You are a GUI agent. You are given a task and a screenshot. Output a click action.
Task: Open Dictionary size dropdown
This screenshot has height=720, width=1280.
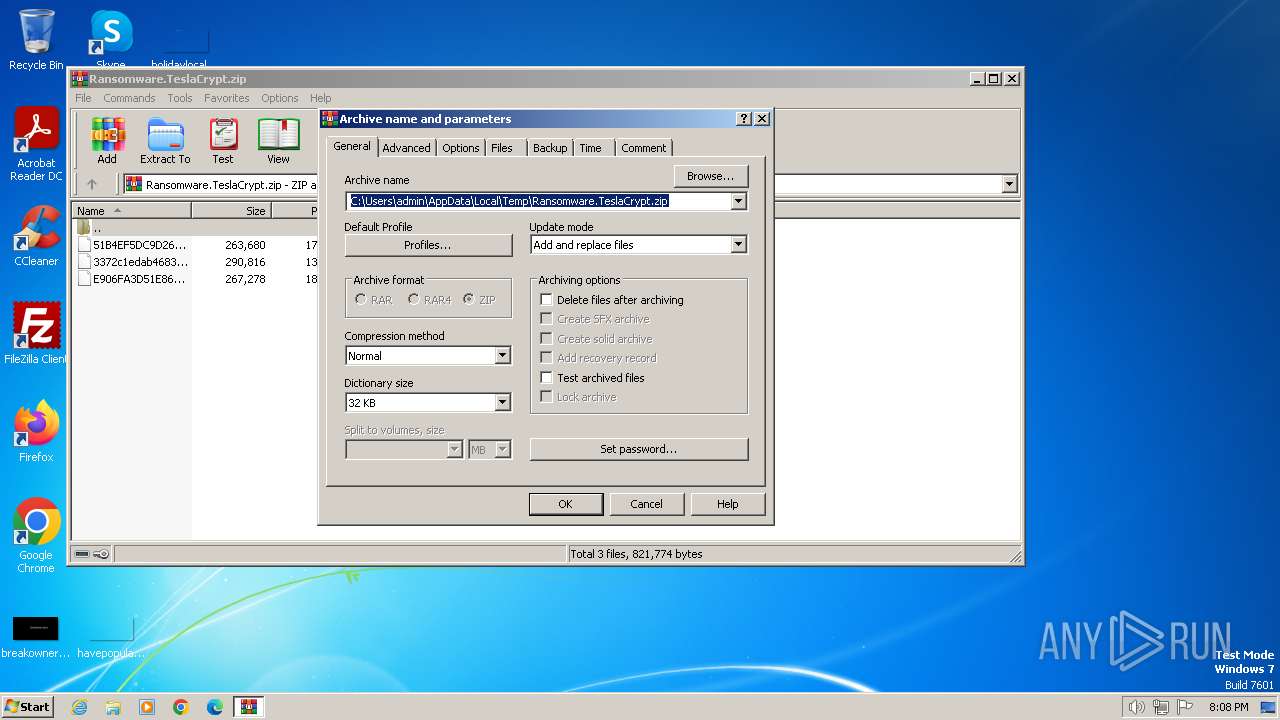(502, 403)
